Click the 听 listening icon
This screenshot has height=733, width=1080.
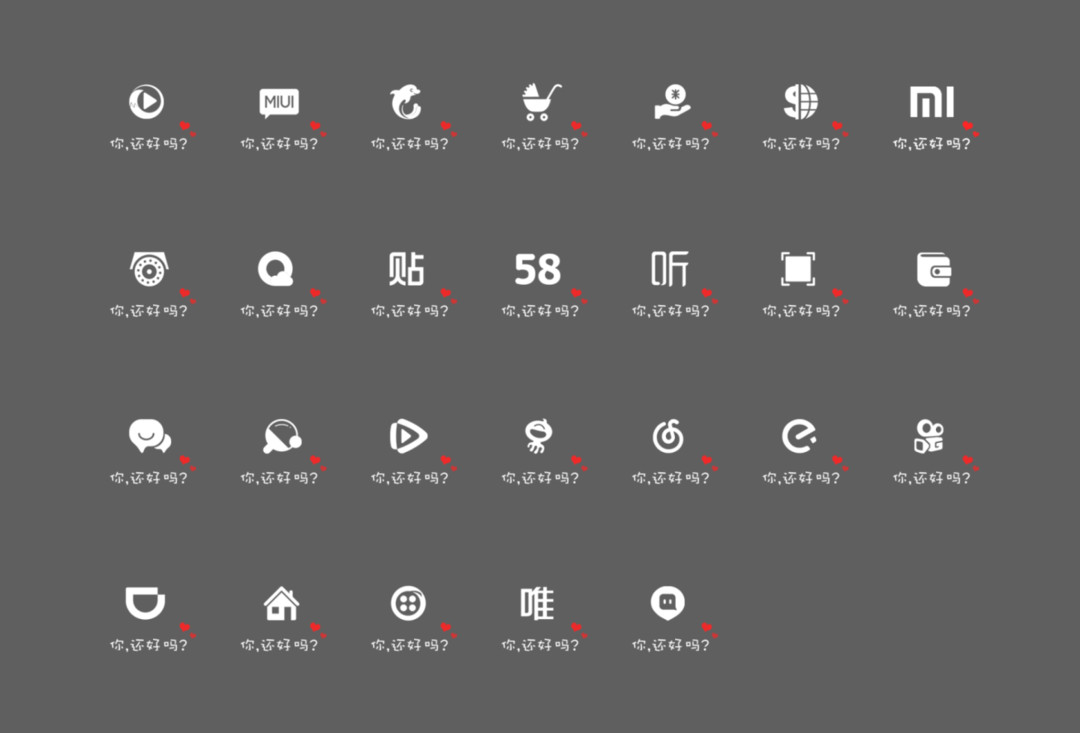point(670,269)
